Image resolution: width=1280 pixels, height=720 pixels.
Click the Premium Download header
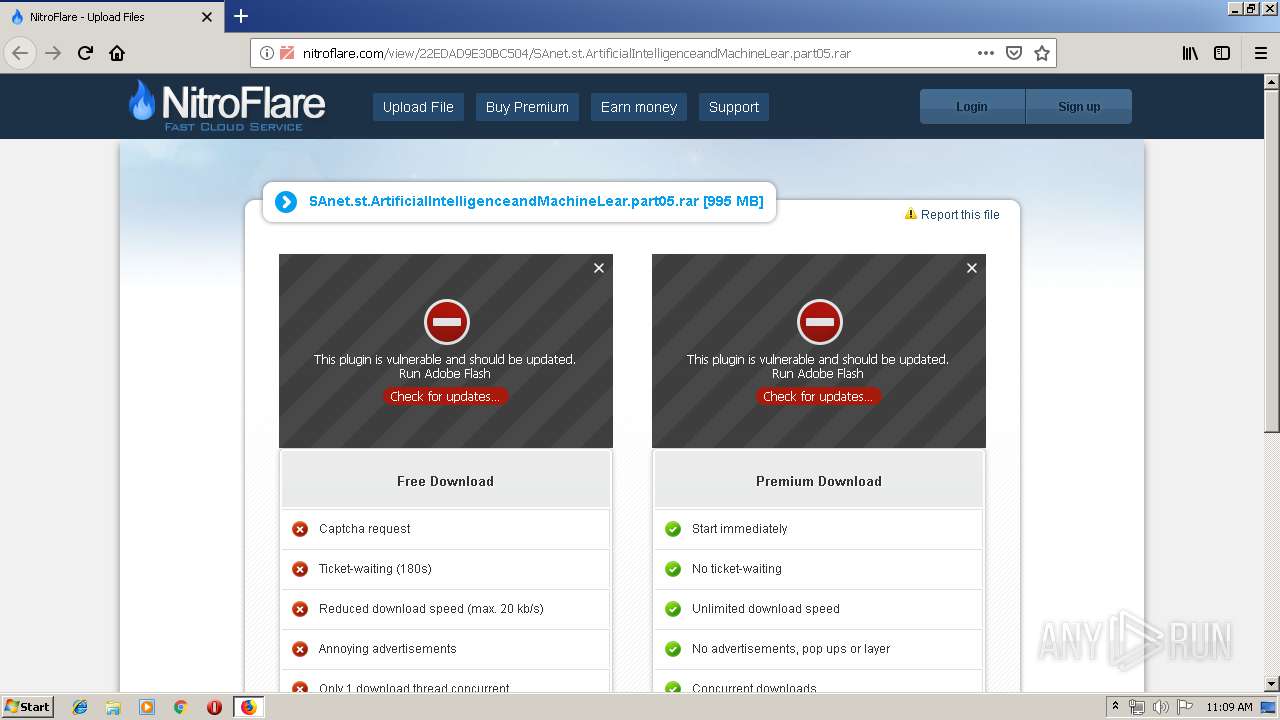819,481
